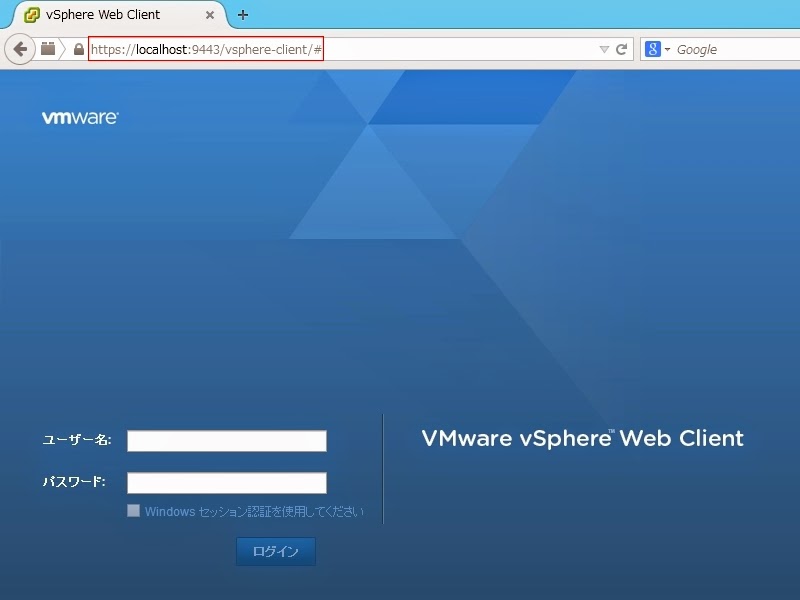
Task: Click the ユーザー名: label
Action: point(77,440)
